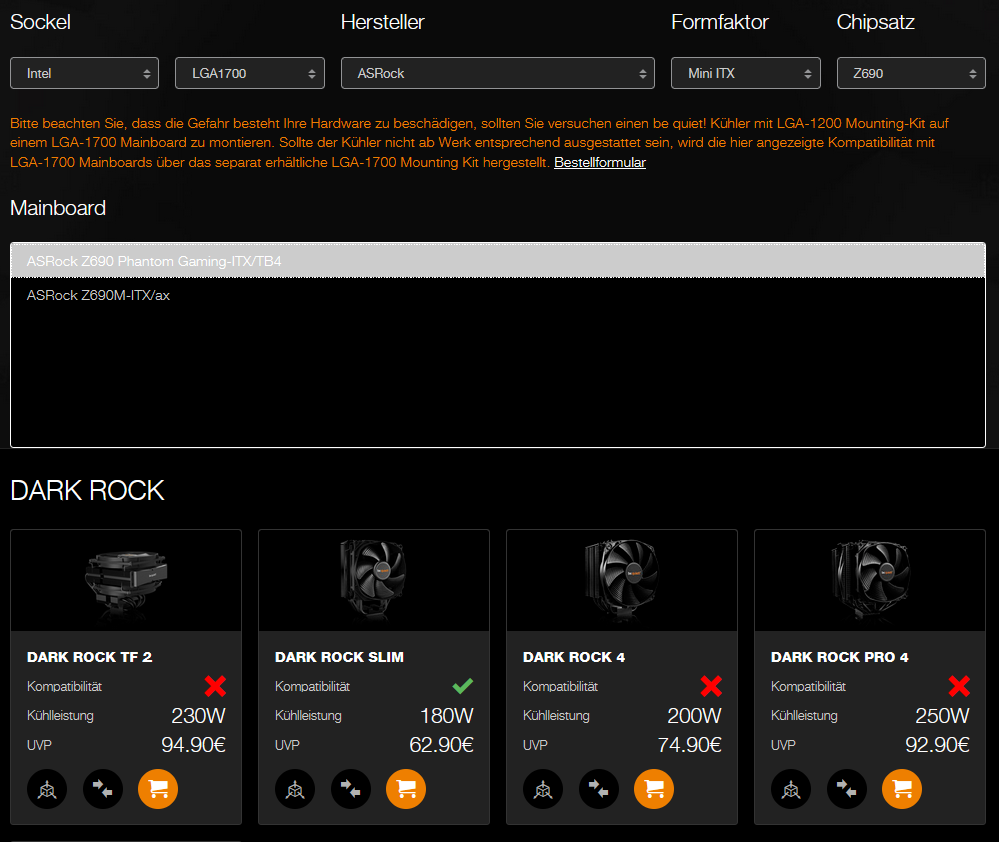Click the Formfaktor heading label

pyautogui.click(x=720, y=22)
